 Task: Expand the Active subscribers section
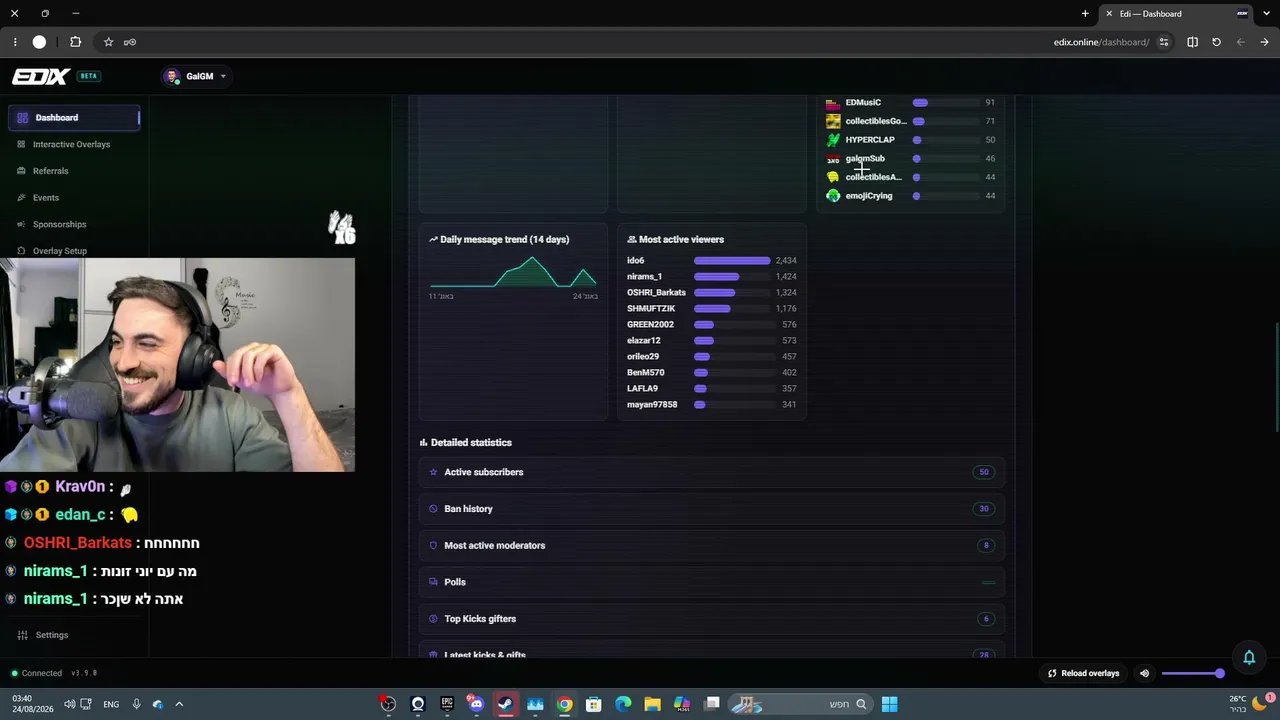pyautogui.click(x=711, y=472)
